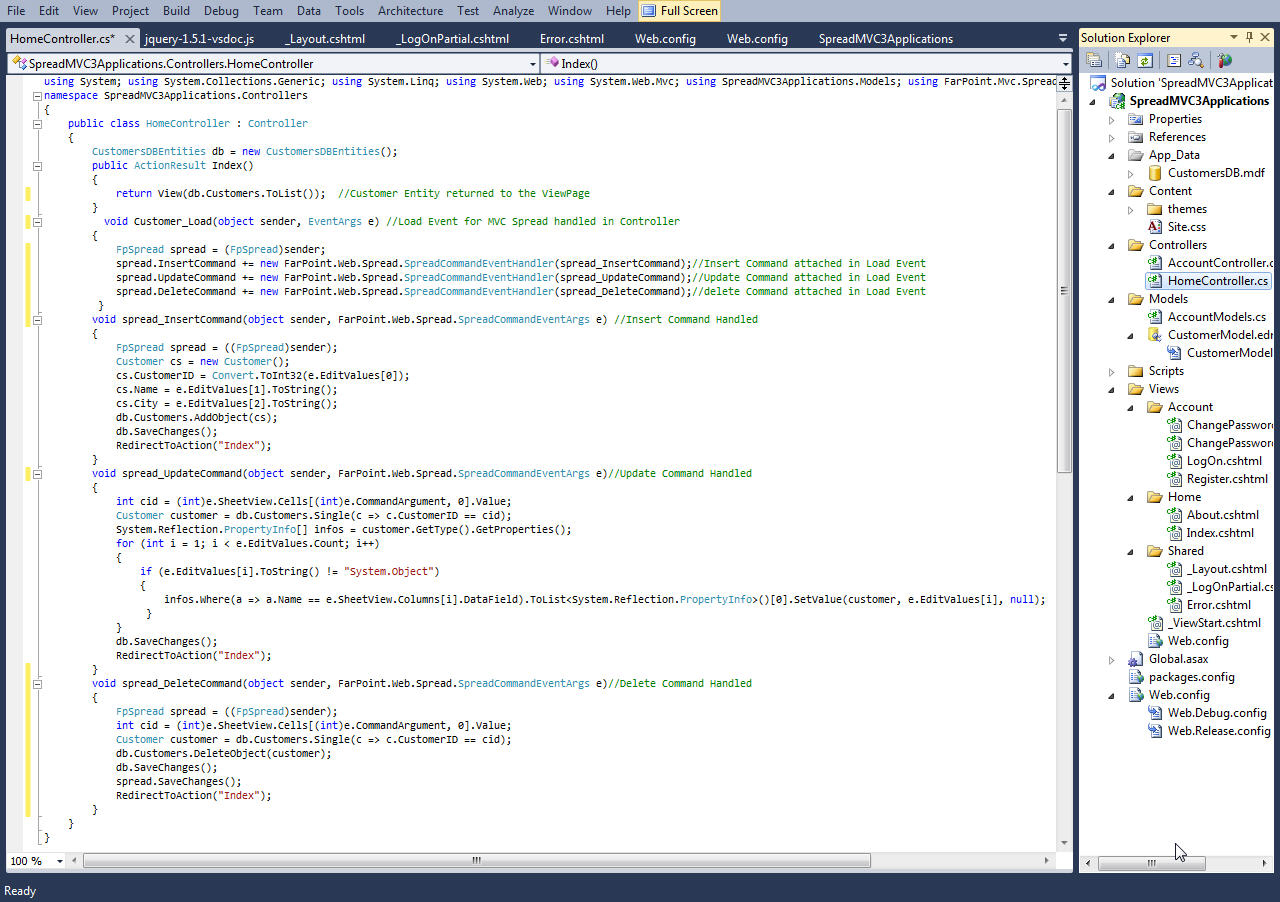Image resolution: width=1280 pixels, height=902 pixels.
Task: Open the Index() member dropdown
Action: pyautogui.click(x=1065, y=63)
